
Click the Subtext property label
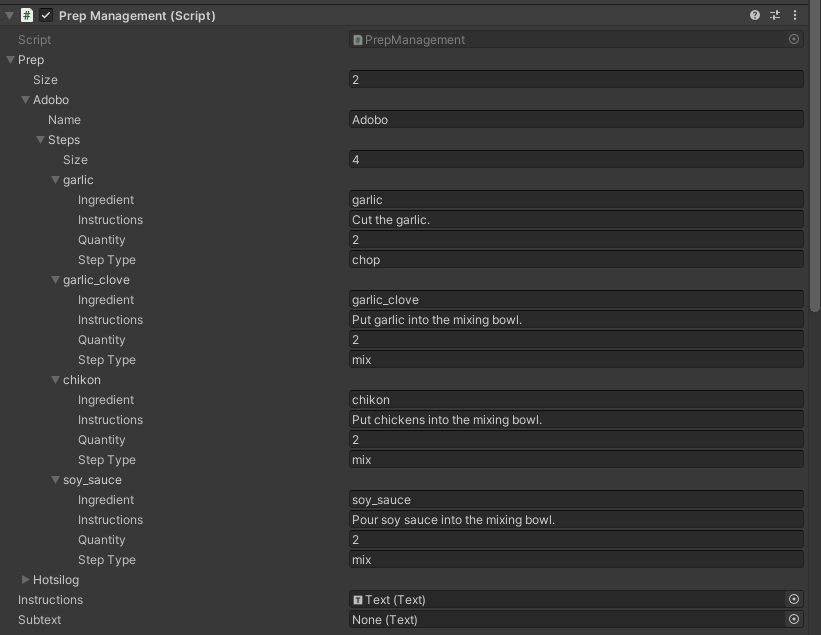click(x=40, y=620)
